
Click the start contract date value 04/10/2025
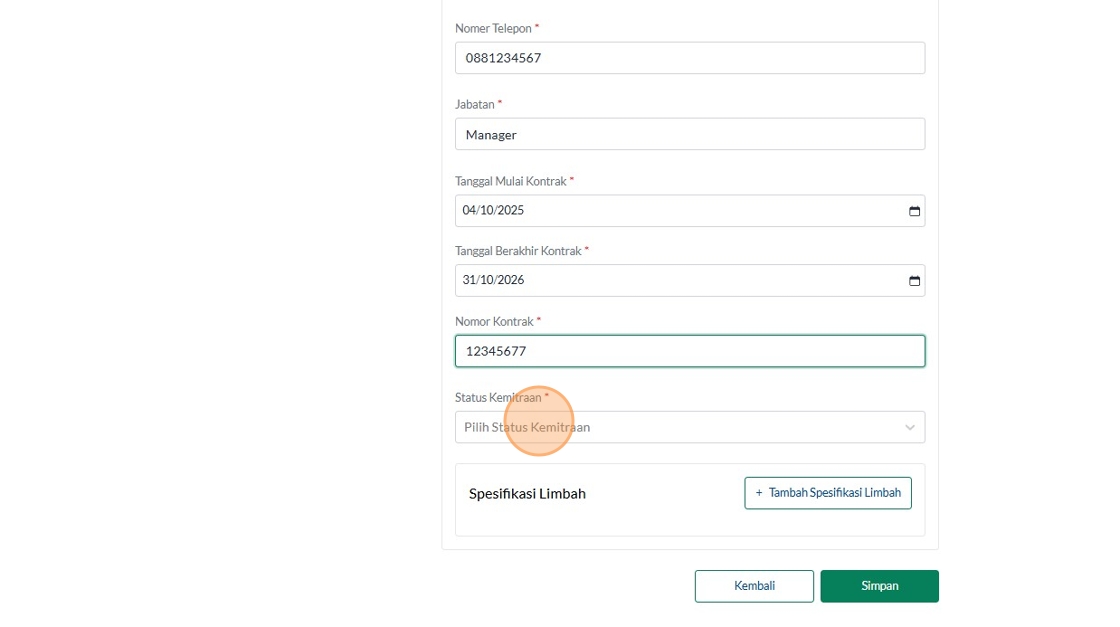click(494, 211)
